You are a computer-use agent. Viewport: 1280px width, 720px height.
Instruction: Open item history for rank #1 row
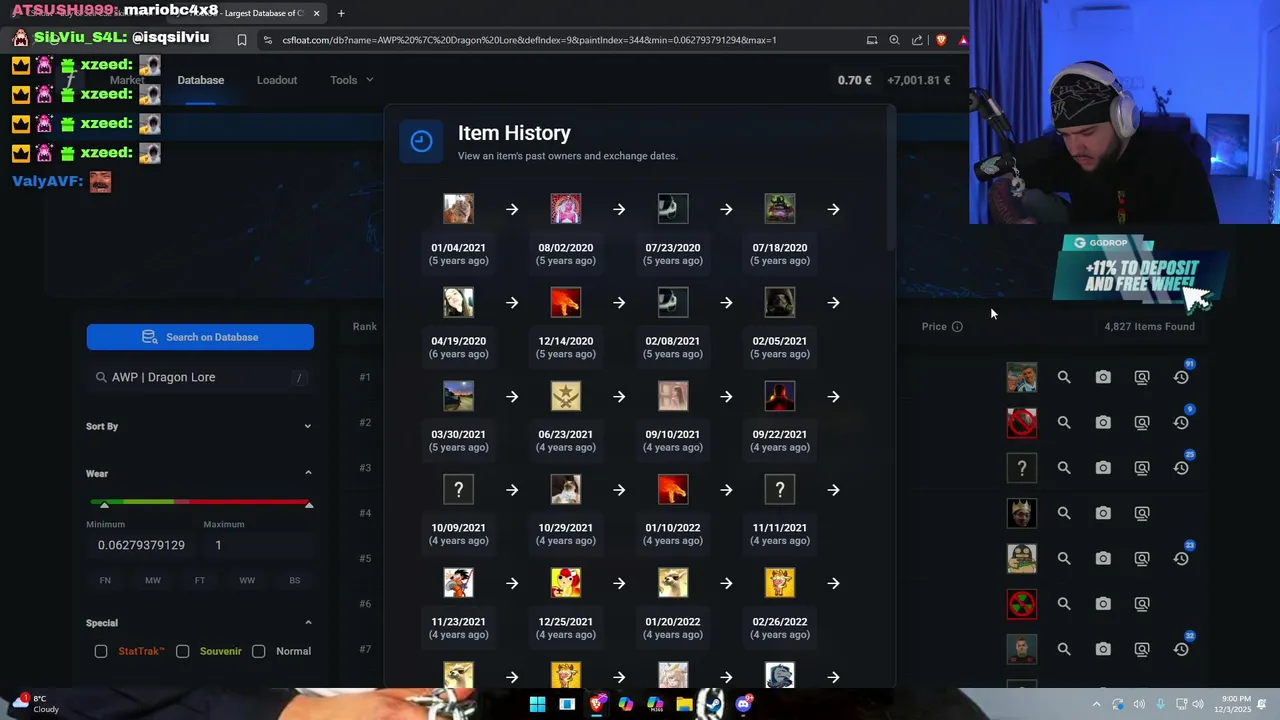(1181, 377)
